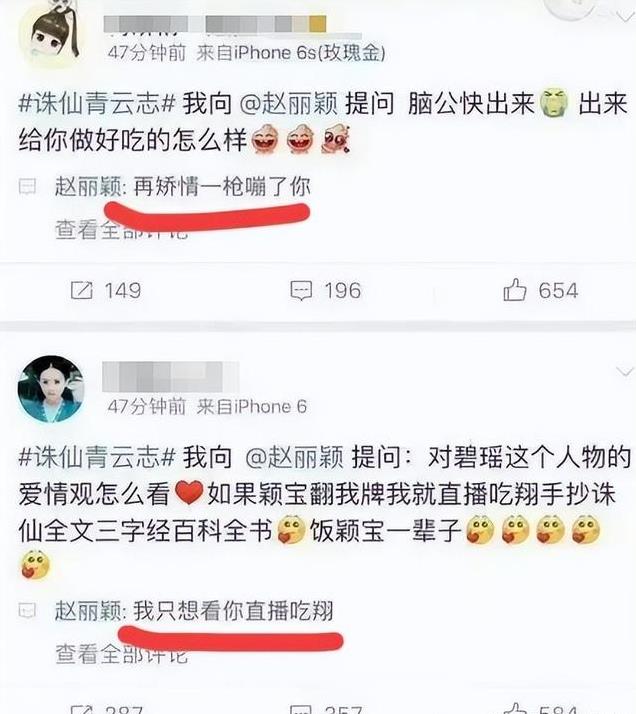Open the cartoon girl avatar profile
This screenshot has height=714, width=636.
(x=51, y=36)
